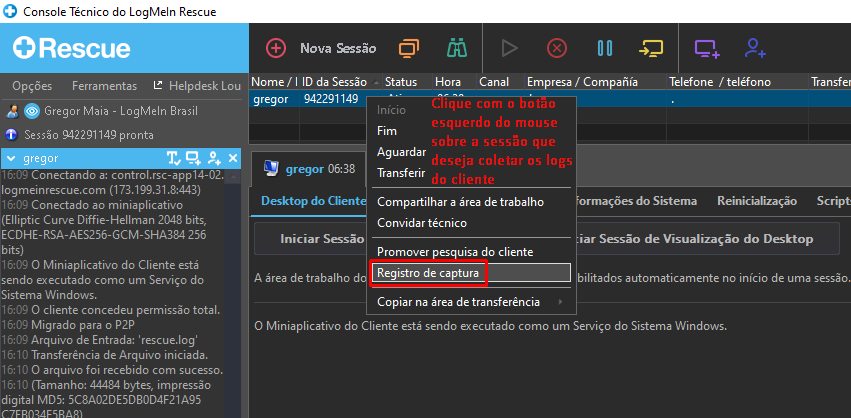Click the blue invite-technician person-plus toolbar icon
Screen dimensions: 851x418
[755, 48]
